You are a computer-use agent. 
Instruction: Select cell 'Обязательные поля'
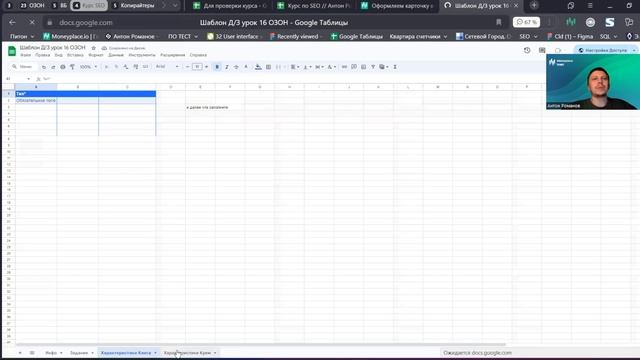point(36,100)
